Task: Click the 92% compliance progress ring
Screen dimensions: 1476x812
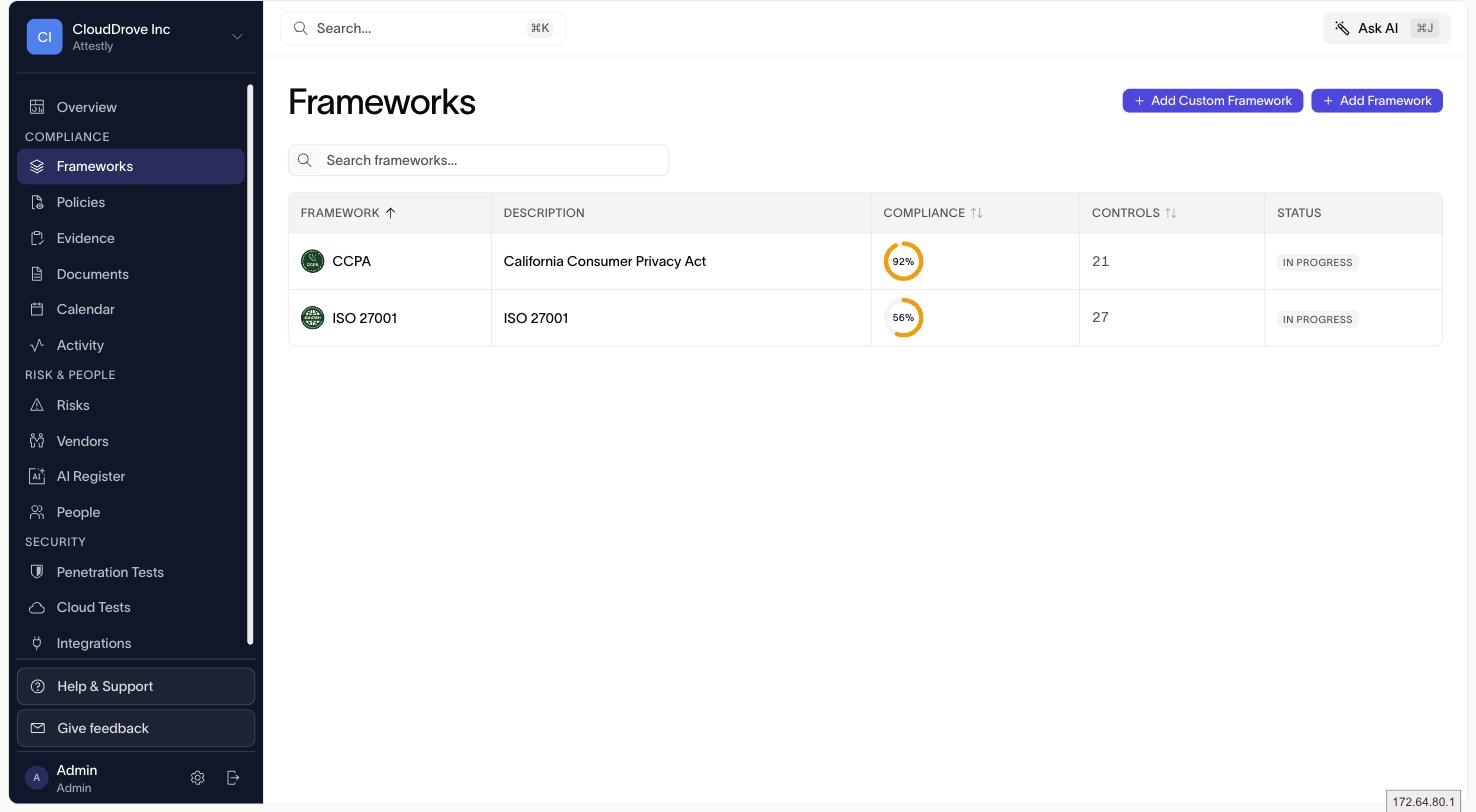Action: [x=903, y=261]
